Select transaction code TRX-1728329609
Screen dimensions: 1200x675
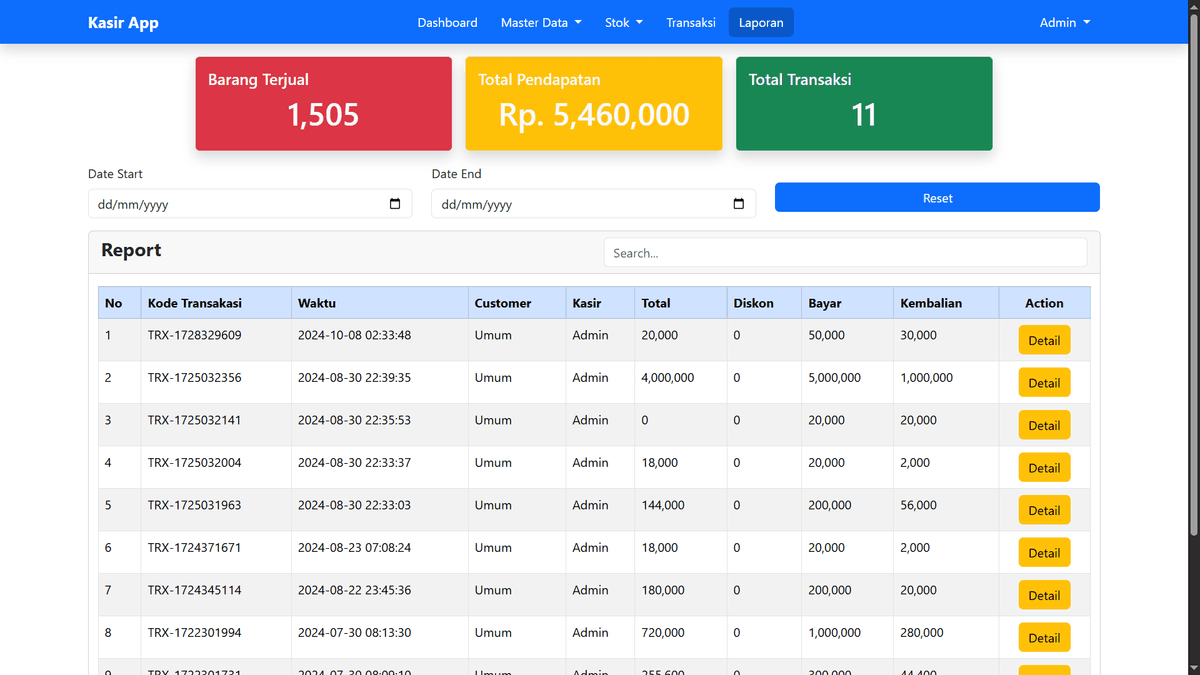[x=194, y=335]
